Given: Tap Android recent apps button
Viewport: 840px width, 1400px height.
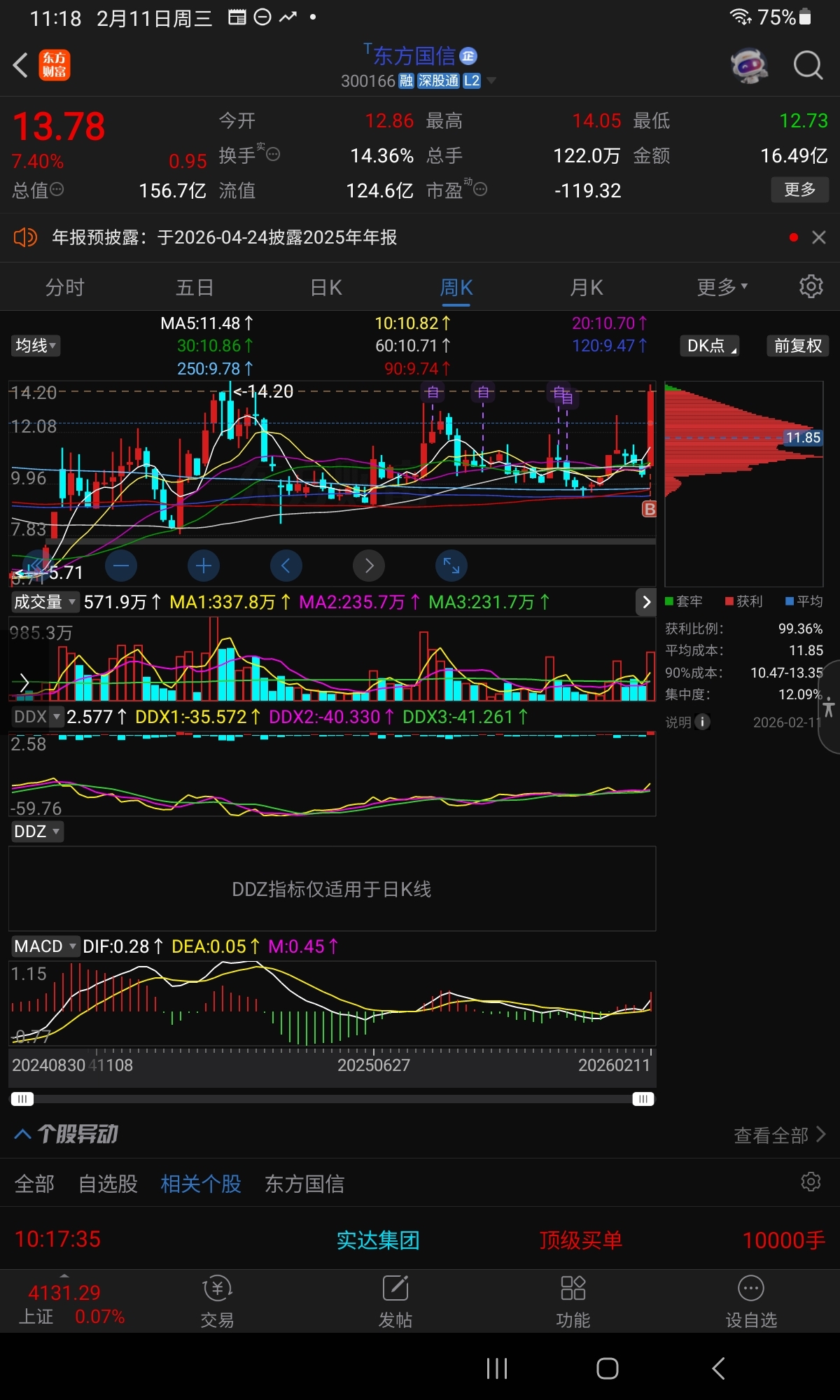Looking at the screenshot, I should click(x=496, y=1368).
